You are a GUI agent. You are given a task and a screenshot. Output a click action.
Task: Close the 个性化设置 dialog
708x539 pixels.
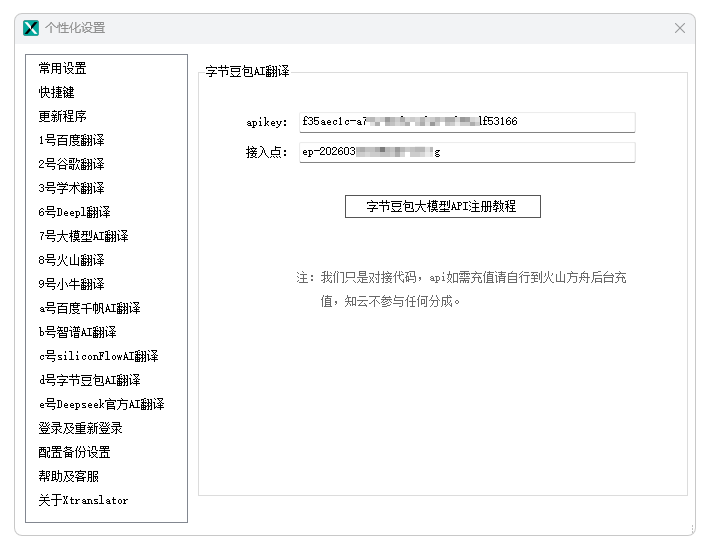point(680,28)
